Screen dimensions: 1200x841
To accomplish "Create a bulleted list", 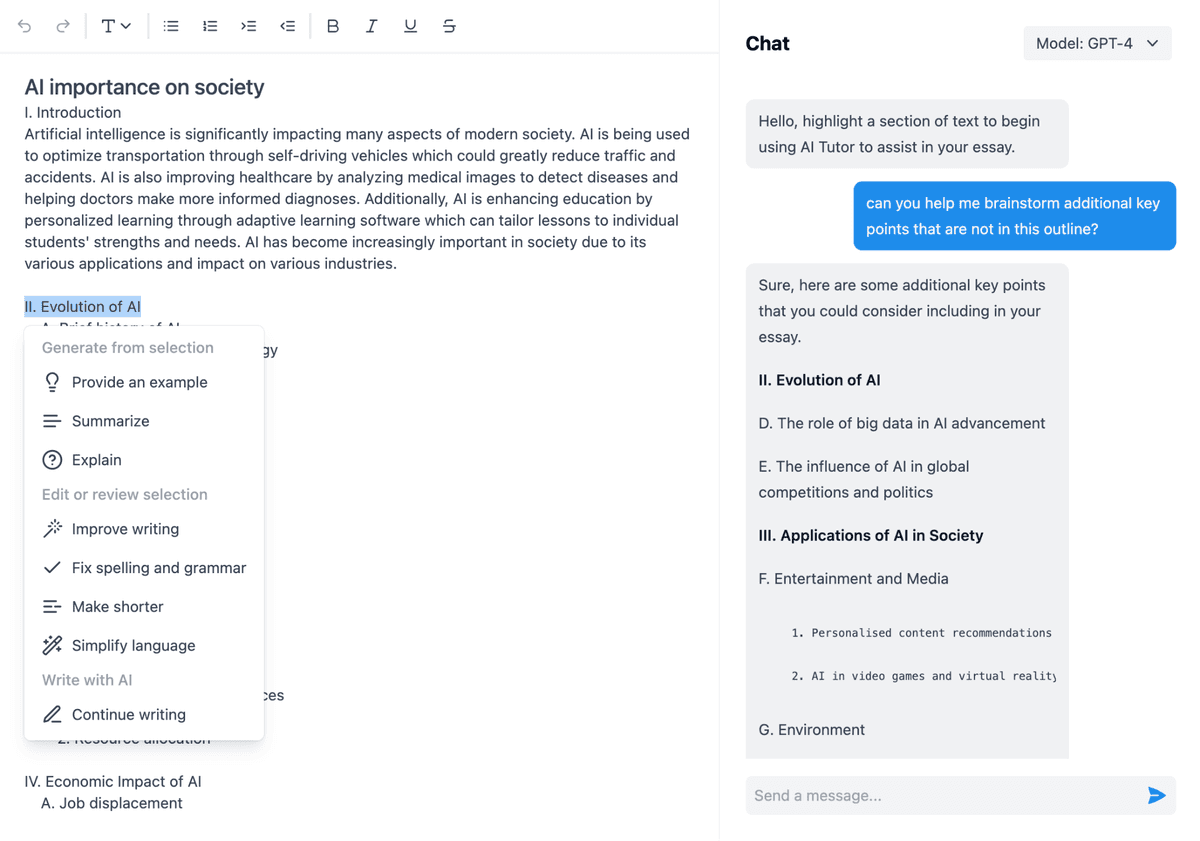I will pyautogui.click(x=171, y=26).
